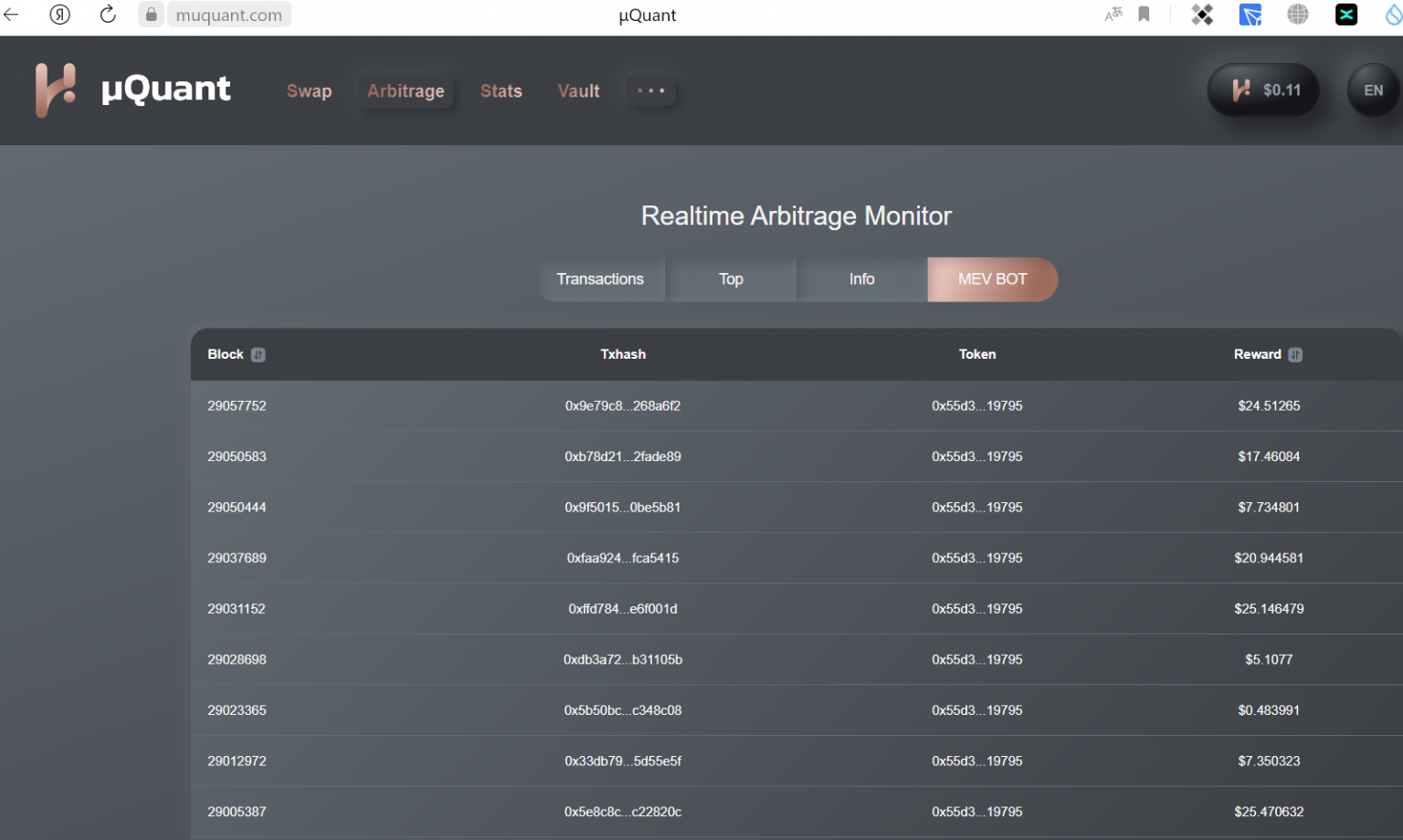Open the blue square extension icon
The width and height of the screenshot is (1403, 840).
[1250, 15]
